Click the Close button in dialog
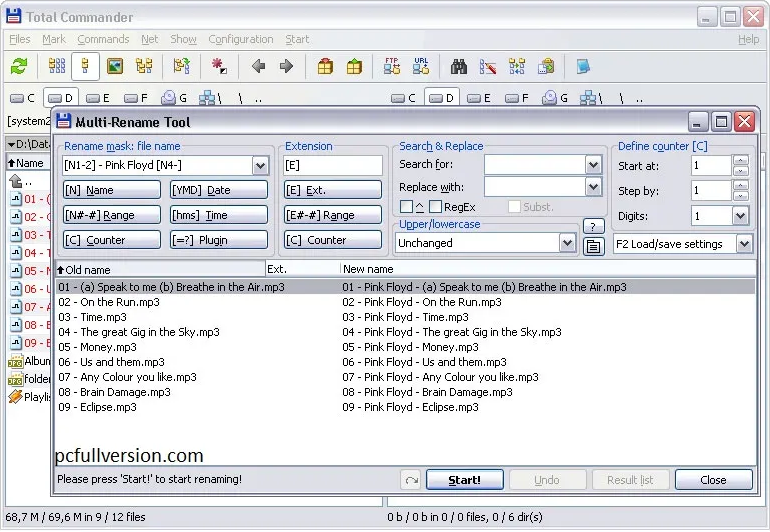The height and width of the screenshot is (532, 770). point(714,480)
